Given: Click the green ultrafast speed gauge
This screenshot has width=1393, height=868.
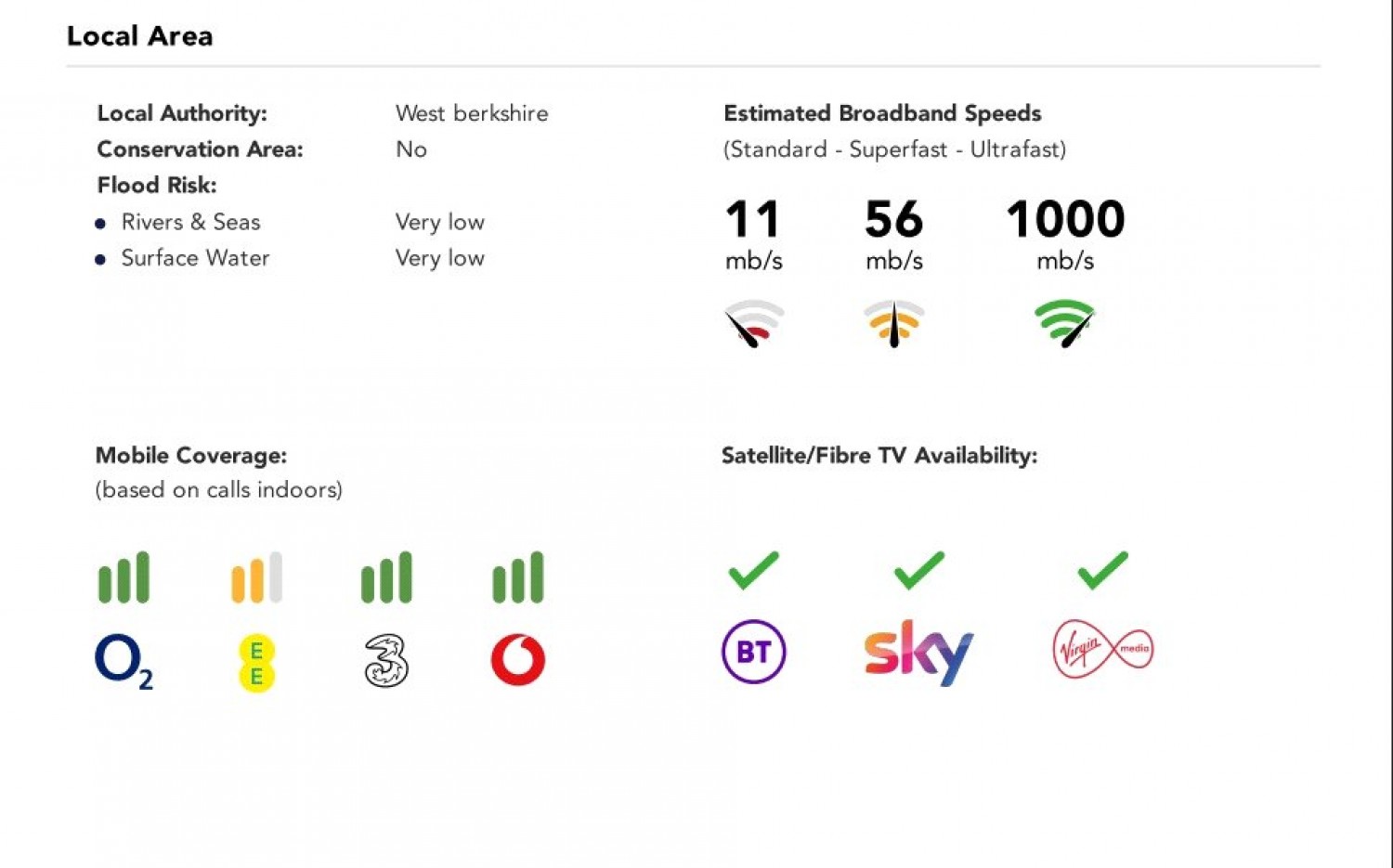Looking at the screenshot, I should point(1064,323).
